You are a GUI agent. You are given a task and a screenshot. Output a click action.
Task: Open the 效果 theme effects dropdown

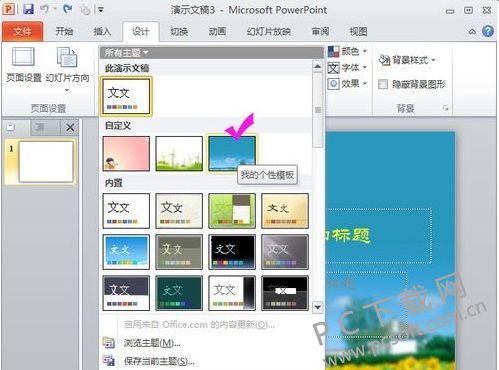347,83
